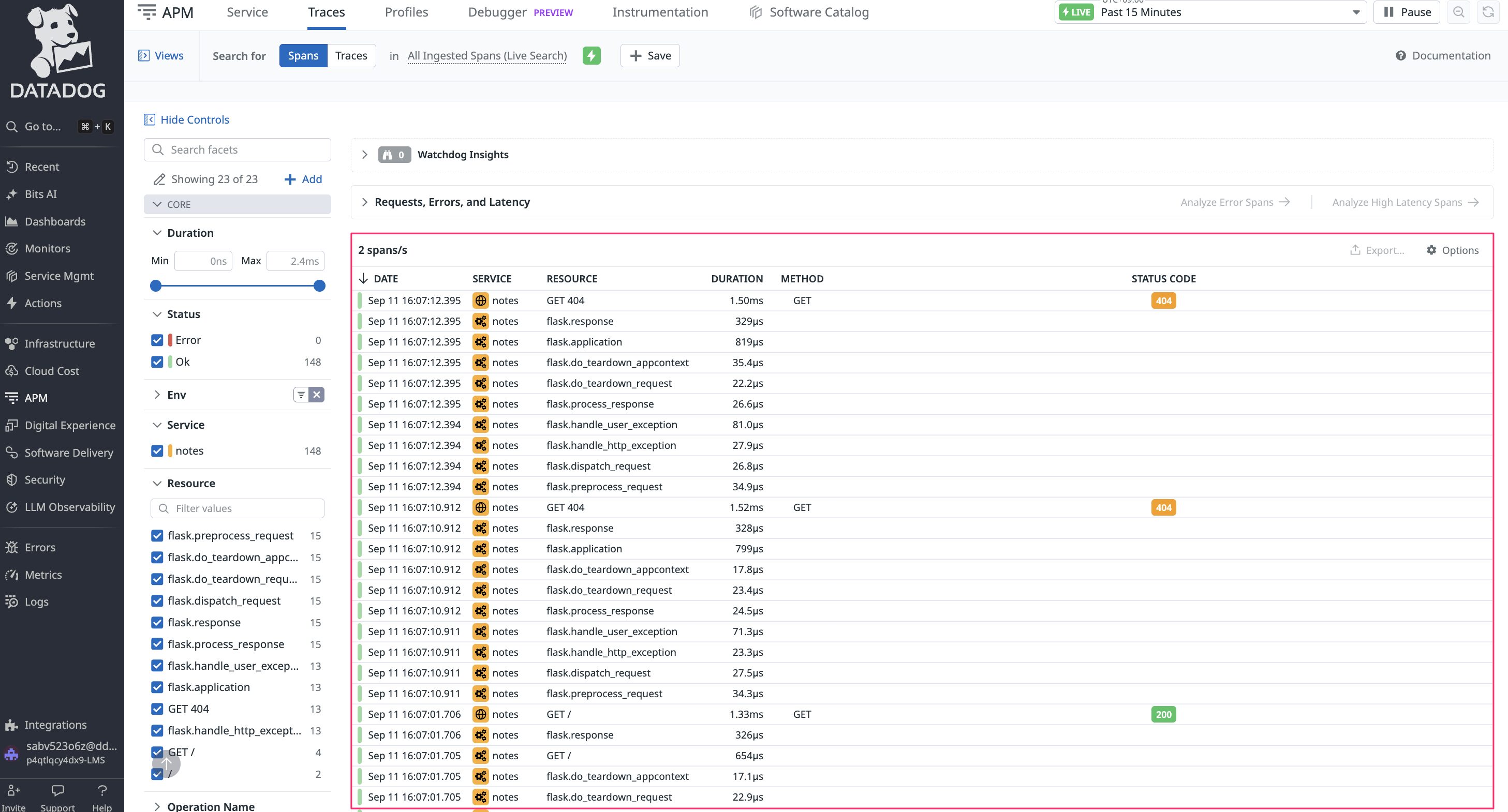Select the Traces tab
1508x812 pixels.
point(326,12)
